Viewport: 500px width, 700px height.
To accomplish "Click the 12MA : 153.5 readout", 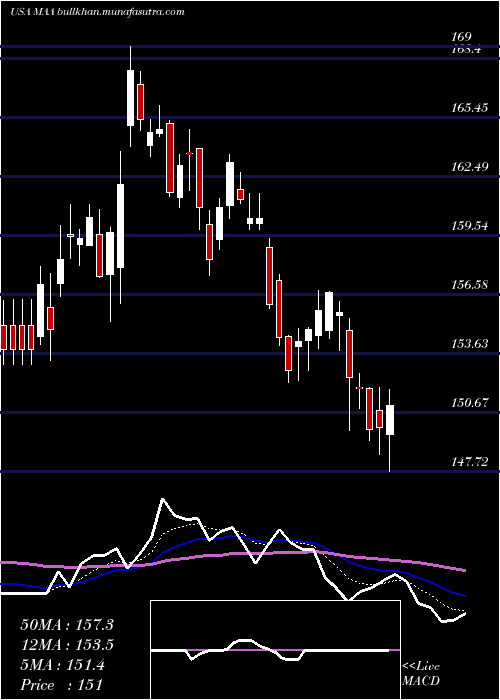I will pyautogui.click(x=67, y=645).
